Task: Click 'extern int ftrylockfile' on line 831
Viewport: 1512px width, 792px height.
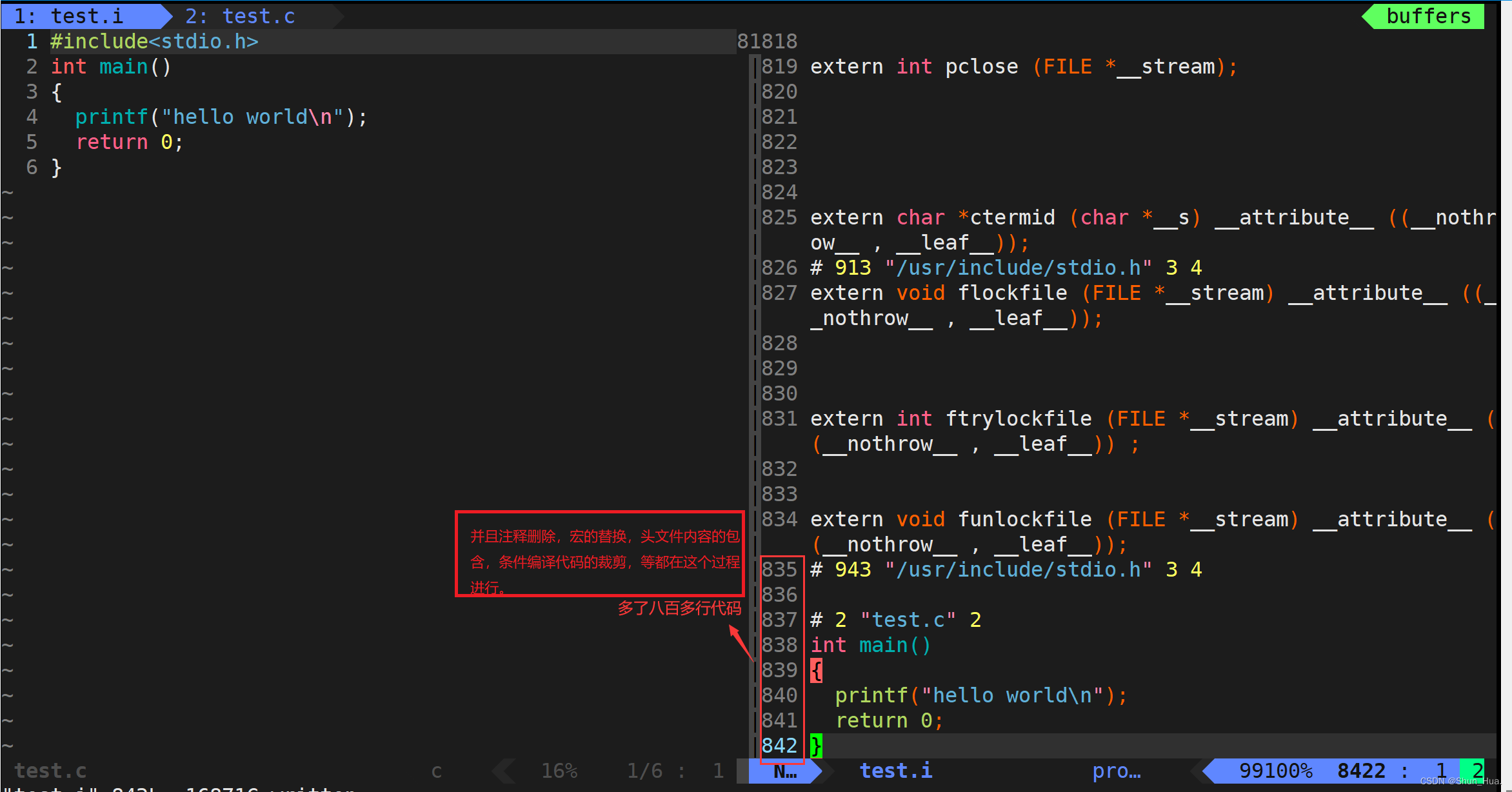Action: 951,419
